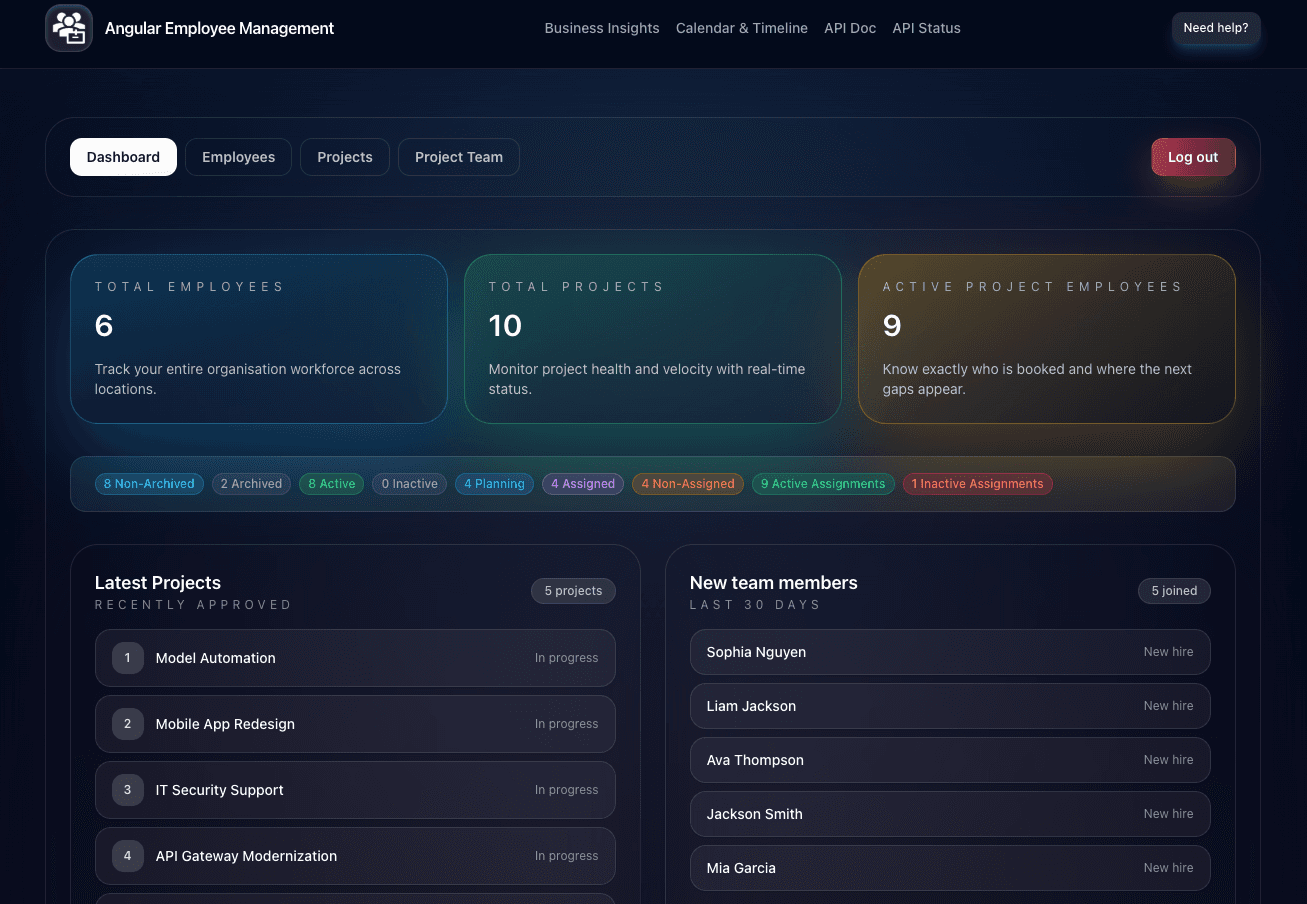The width and height of the screenshot is (1307, 904).
Task: Click the 1 Inactive Assignments filter
Action: pyautogui.click(x=977, y=484)
